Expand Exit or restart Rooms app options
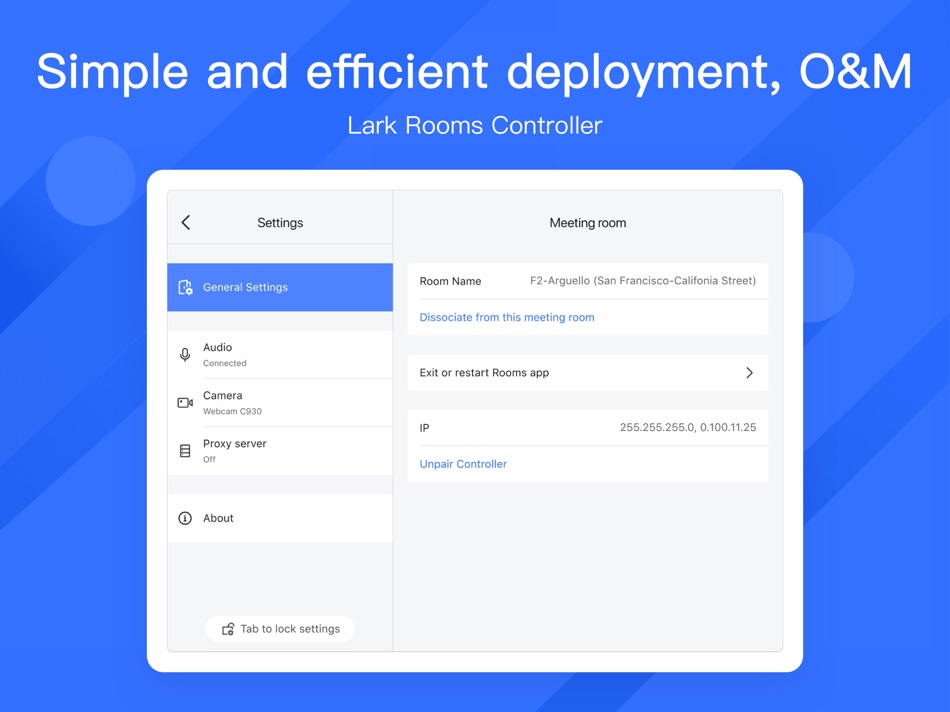 (588, 372)
